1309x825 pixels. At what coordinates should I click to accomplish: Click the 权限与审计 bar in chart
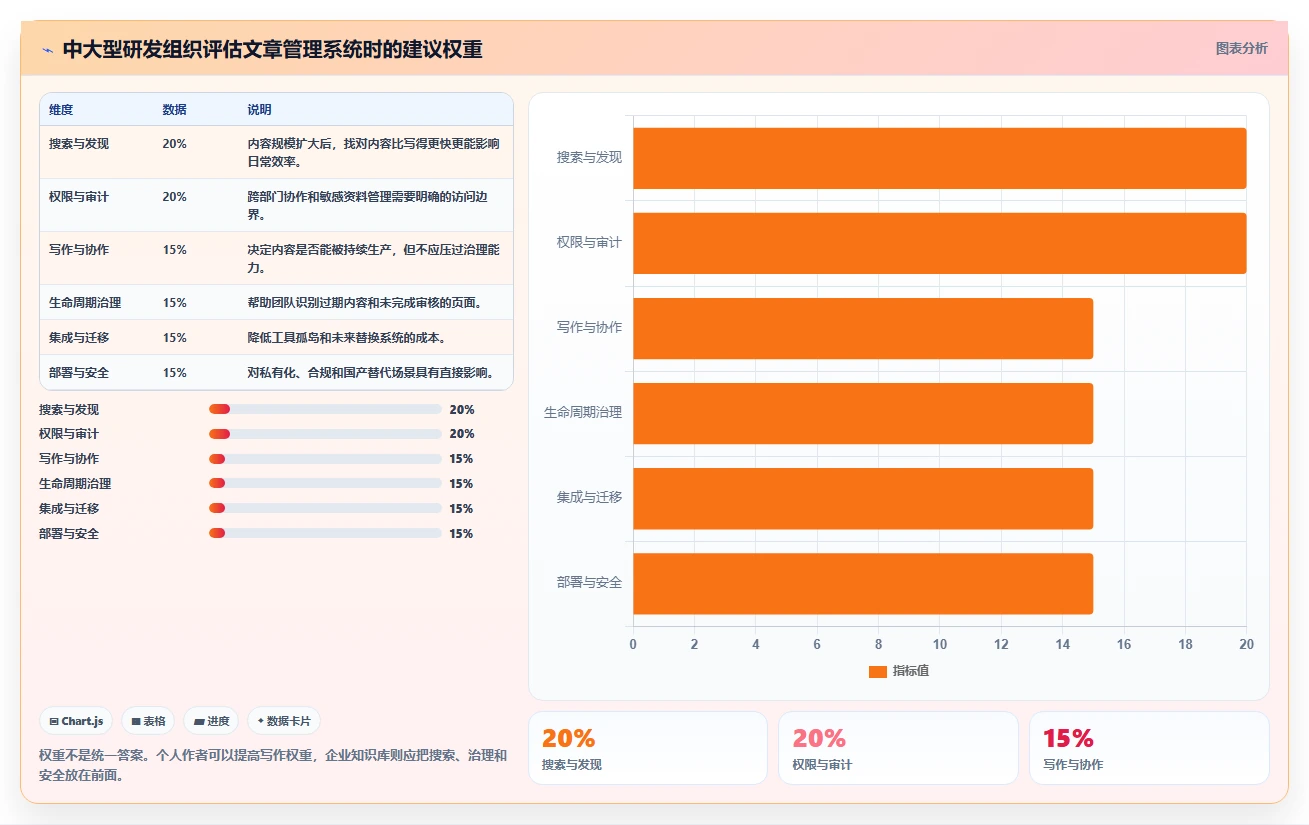939,243
